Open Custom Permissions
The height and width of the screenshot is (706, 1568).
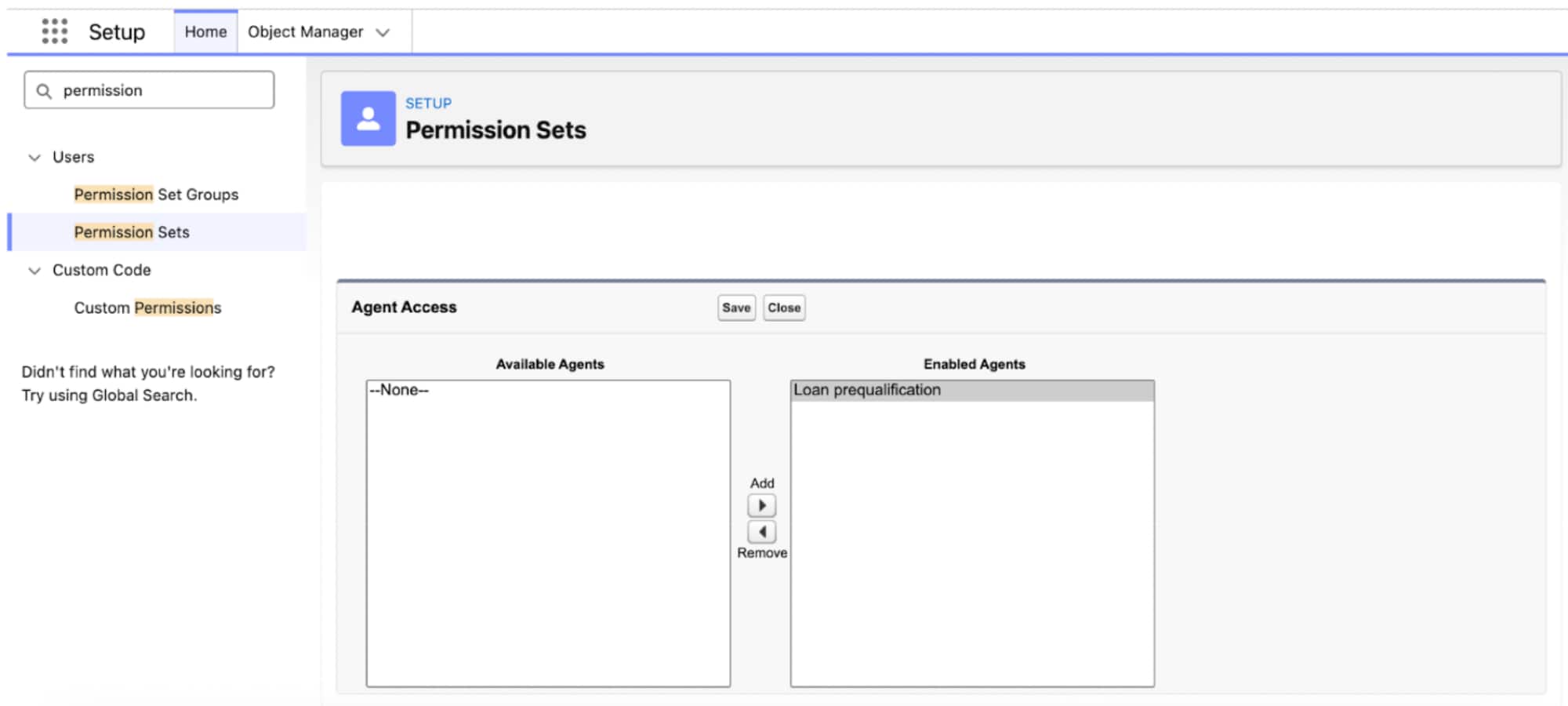(147, 308)
